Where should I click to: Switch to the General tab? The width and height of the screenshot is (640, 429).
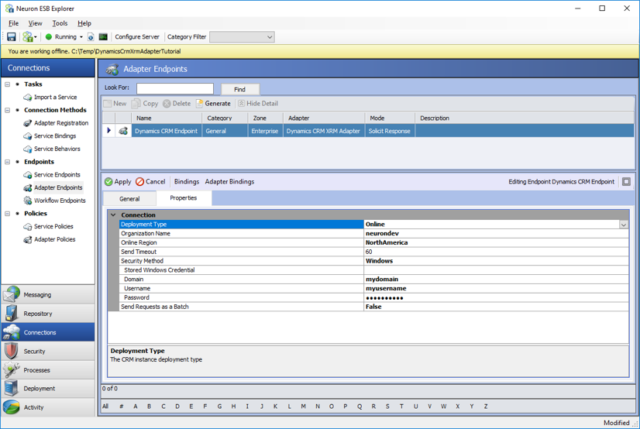[129, 199]
